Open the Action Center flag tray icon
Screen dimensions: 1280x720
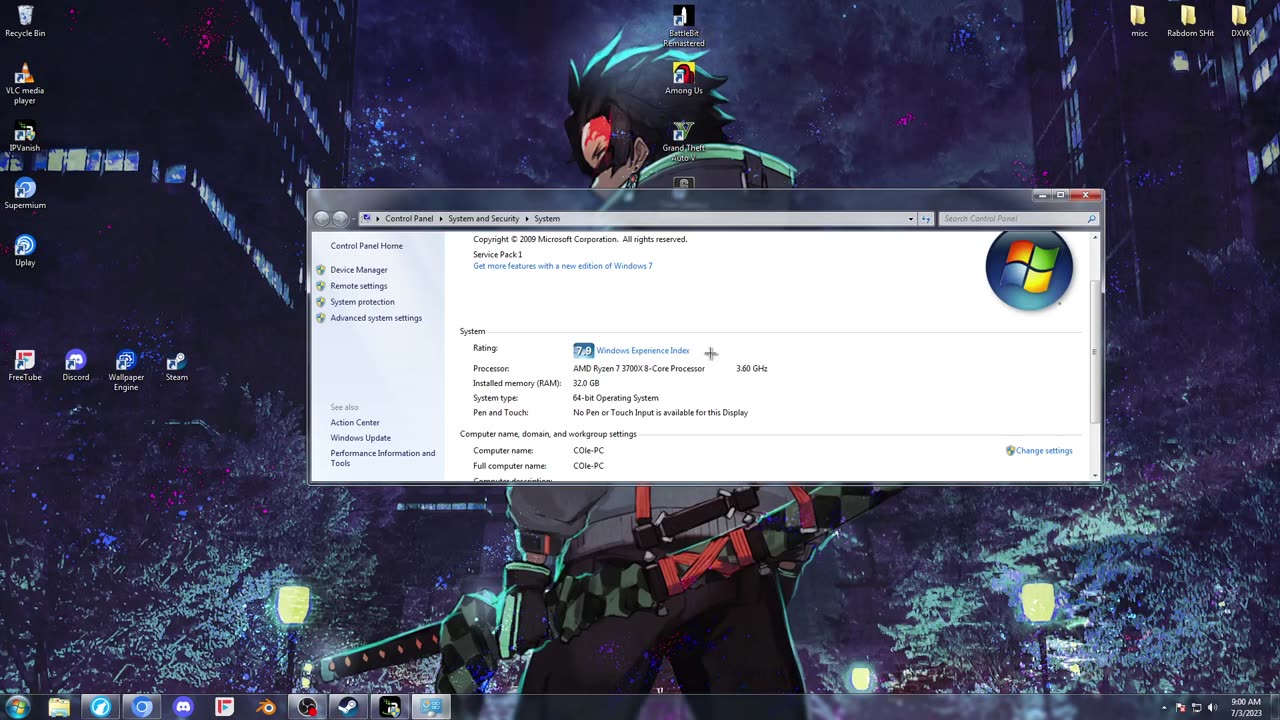pos(1180,708)
